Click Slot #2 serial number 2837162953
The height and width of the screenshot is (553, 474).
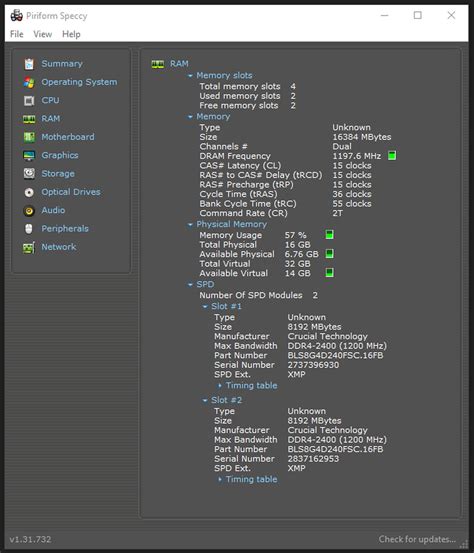coord(313,459)
